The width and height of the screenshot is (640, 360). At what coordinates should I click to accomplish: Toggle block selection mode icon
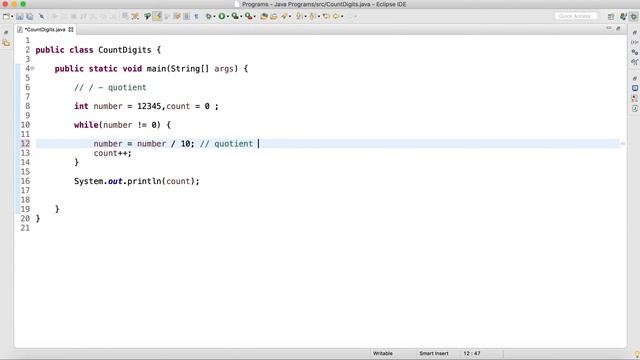point(187,16)
